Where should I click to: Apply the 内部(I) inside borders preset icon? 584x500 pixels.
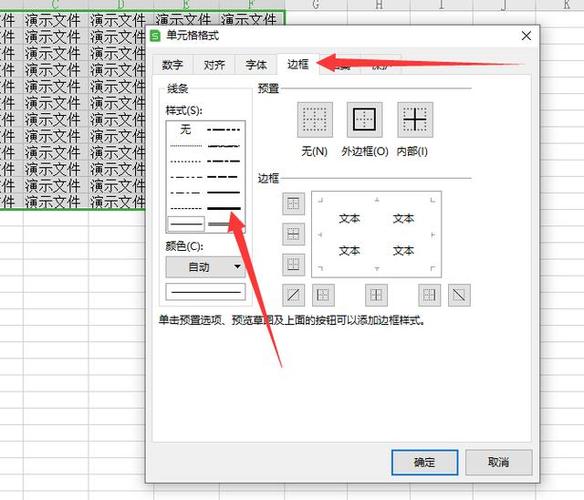tap(415, 120)
